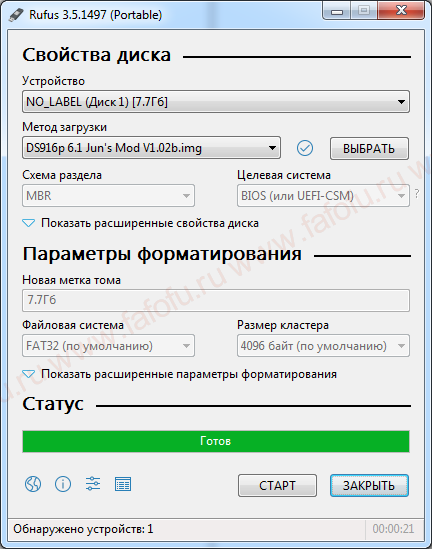This screenshot has width=432, height=549.
Task: Open the Файловая система FAT32 dropdown
Action: 108,346
